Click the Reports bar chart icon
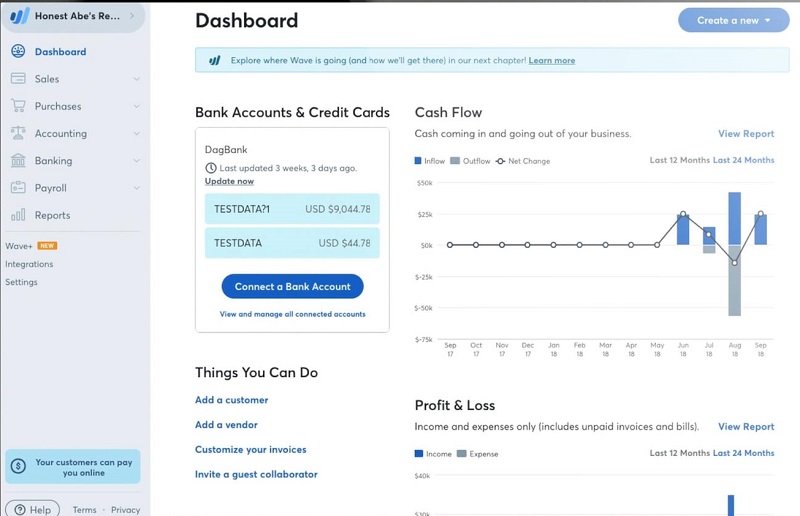The image size is (800, 516). click(18, 215)
